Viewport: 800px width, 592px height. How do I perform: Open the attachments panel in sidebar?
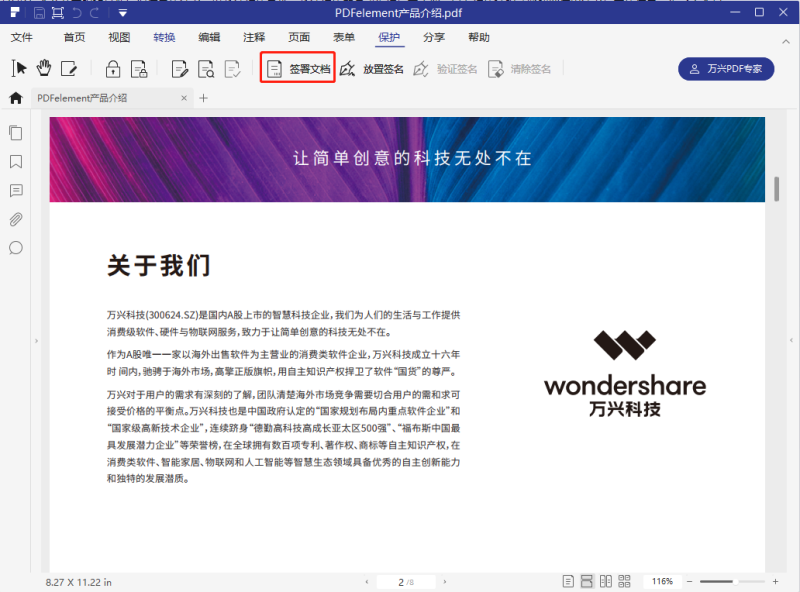coord(15,220)
